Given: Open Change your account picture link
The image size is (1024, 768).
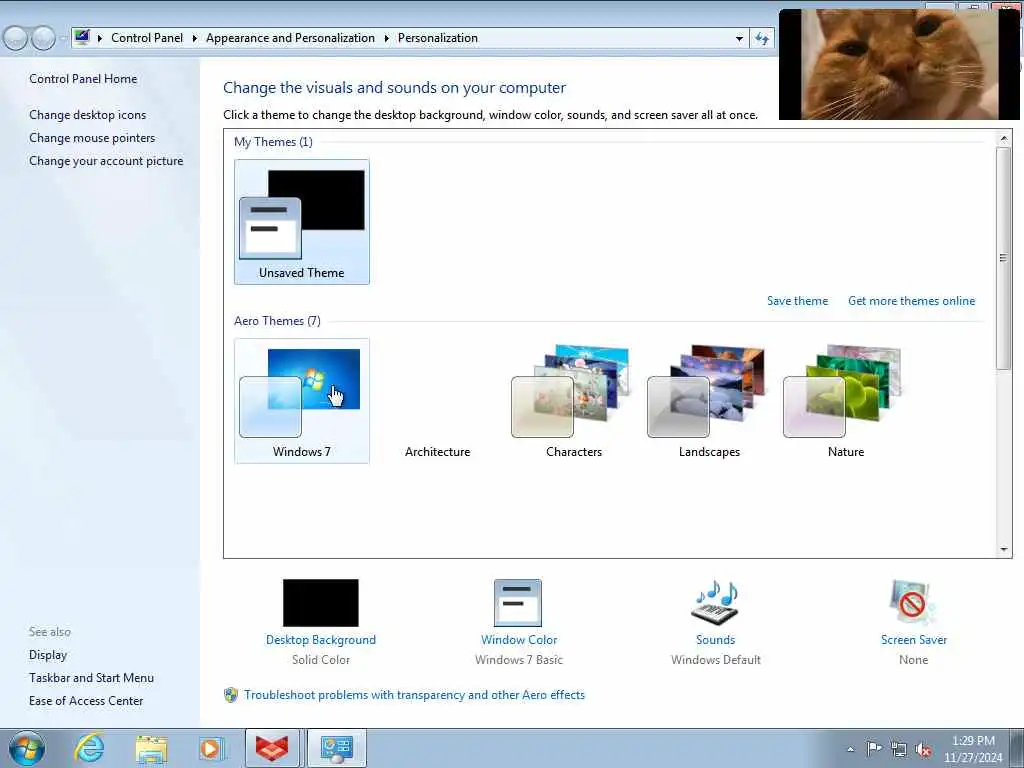Looking at the screenshot, I should pyautogui.click(x=106, y=161).
